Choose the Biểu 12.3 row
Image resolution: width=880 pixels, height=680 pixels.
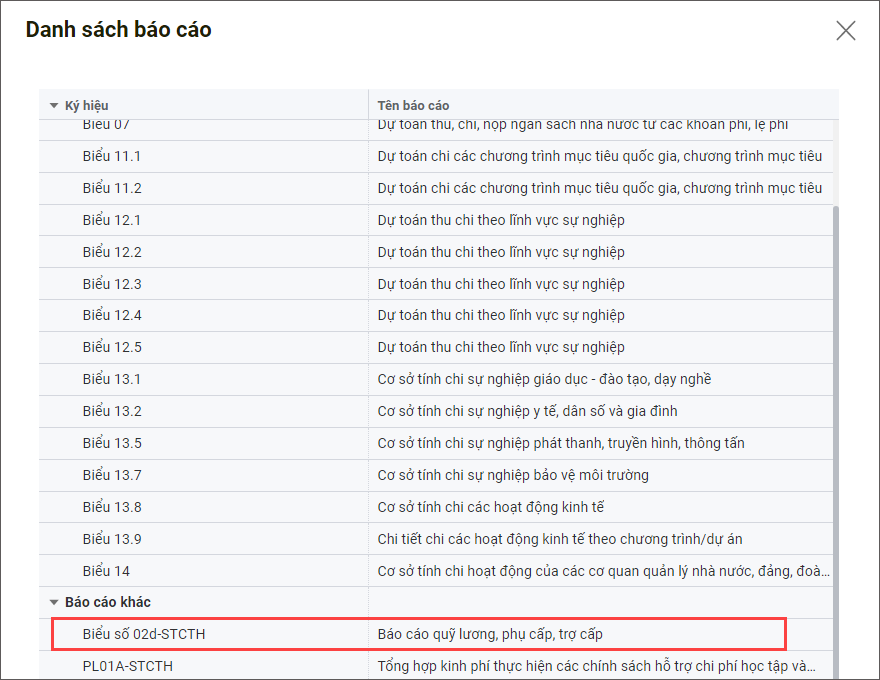coord(112,284)
